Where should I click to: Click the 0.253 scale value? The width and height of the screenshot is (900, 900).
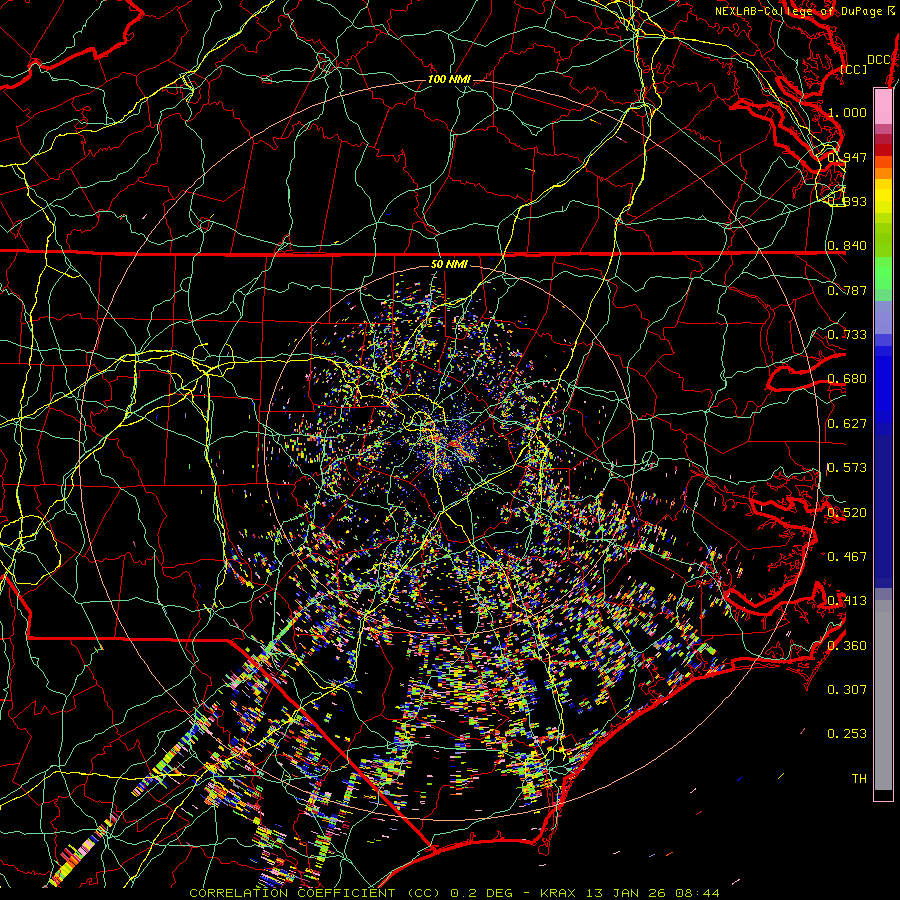pyautogui.click(x=847, y=734)
